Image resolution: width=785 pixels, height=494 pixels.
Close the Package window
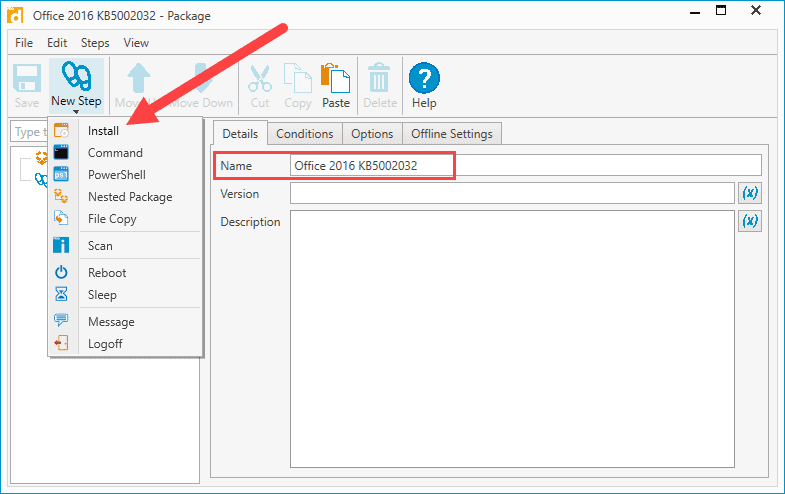(756, 11)
